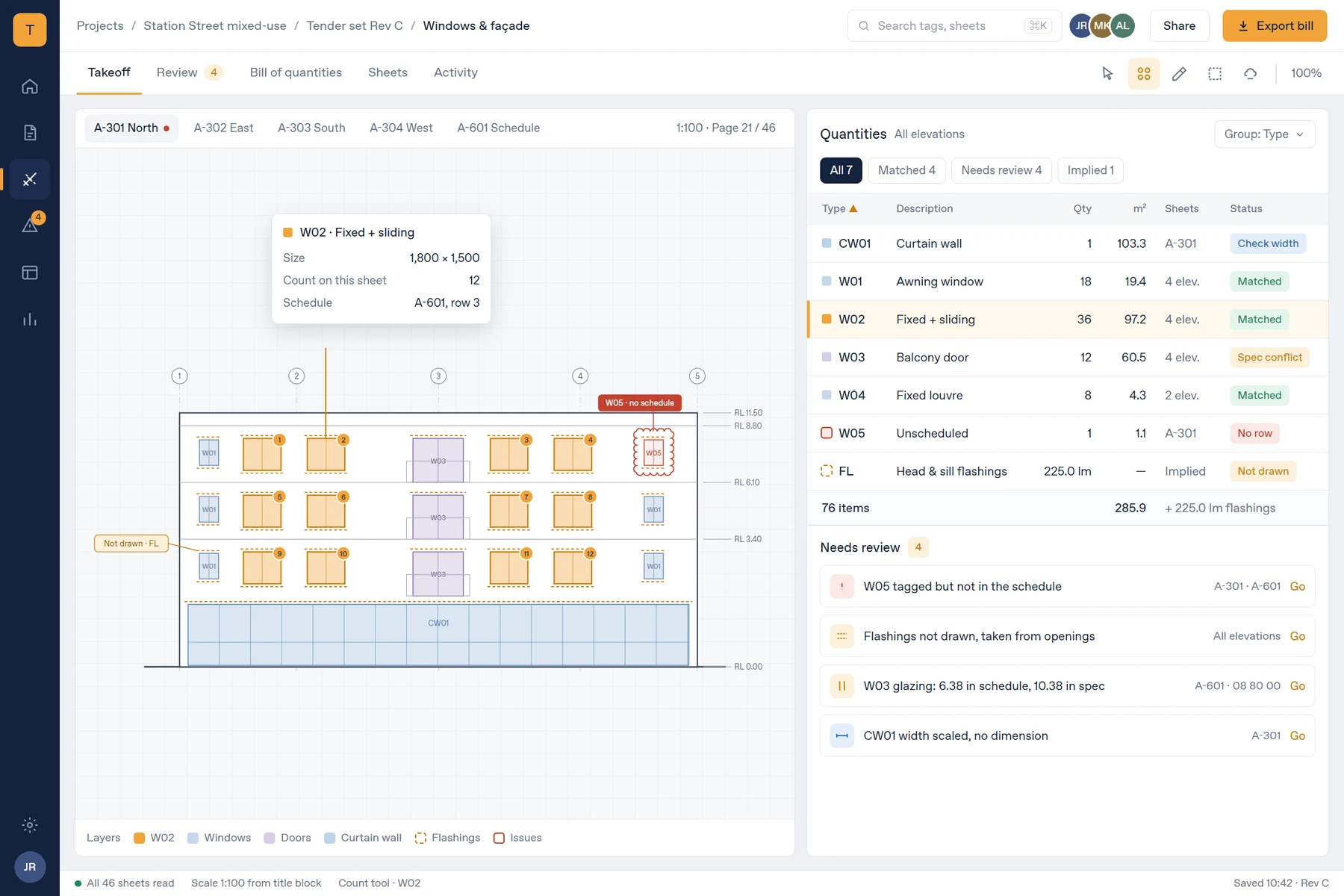Sort by the Type column header
The height and width of the screenshot is (896, 1344).
click(x=839, y=209)
